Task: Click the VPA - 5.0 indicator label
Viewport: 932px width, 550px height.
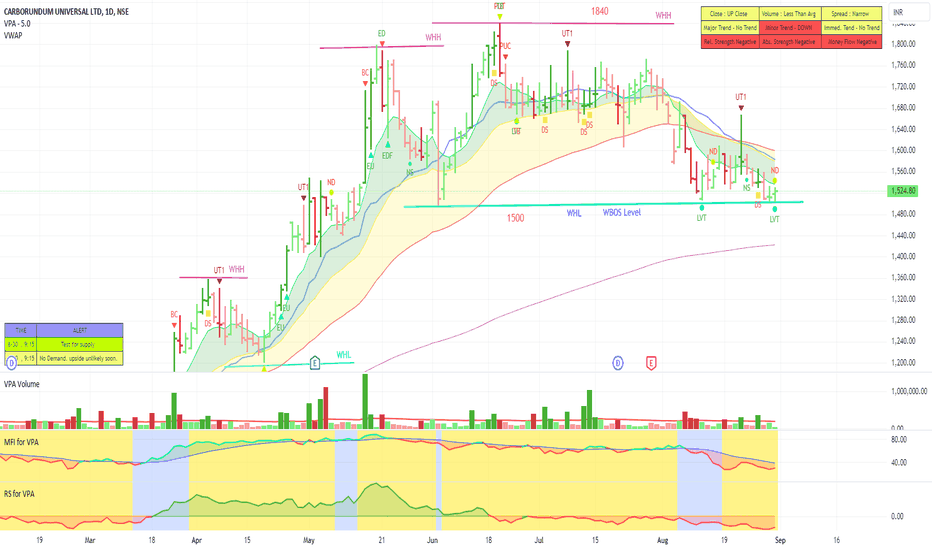Action: [x=17, y=24]
